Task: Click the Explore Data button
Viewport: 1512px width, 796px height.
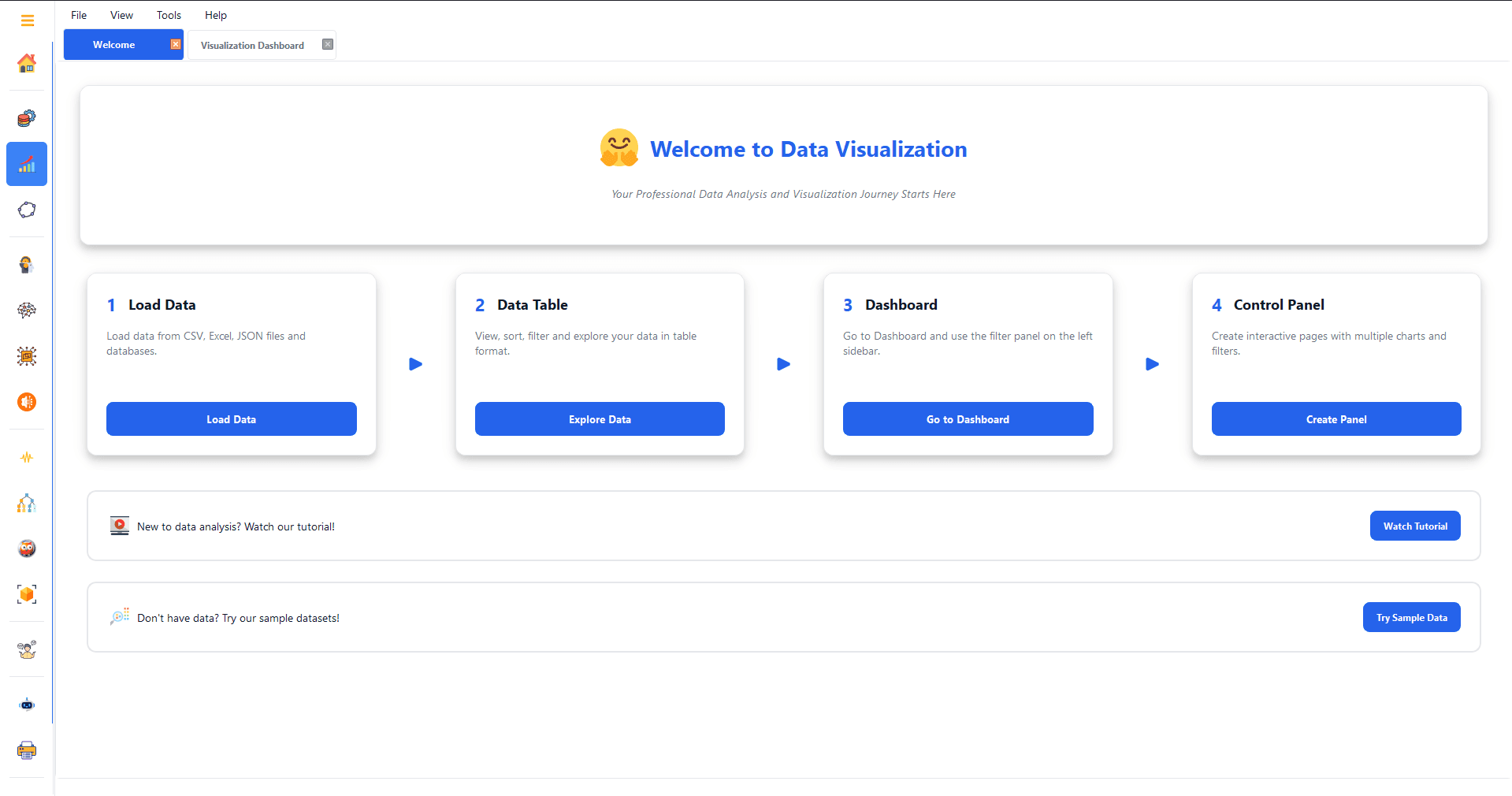Action: point(600,419)
